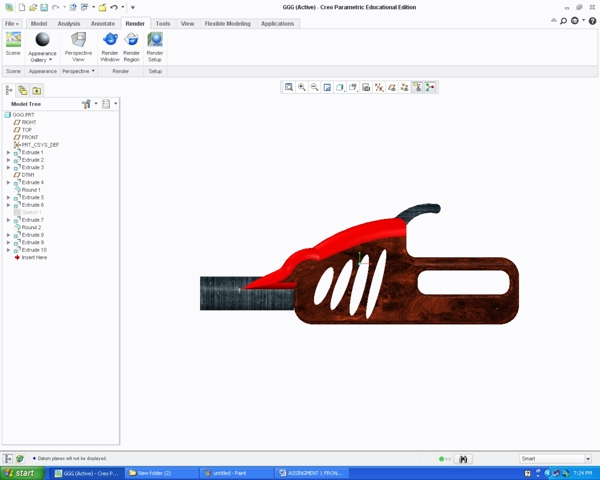Image resolution: width=600 pixels, height=480 pixels.
Task: Switch to the Model Tree tab icon
Action: [x=9, y=90]
